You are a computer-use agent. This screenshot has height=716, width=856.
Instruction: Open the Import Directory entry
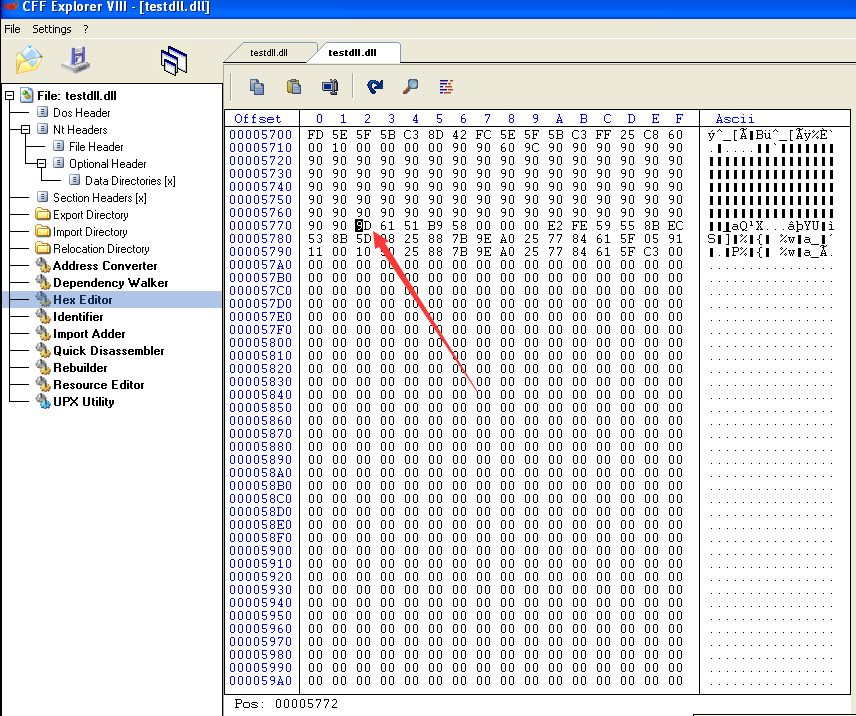(90, 232)
